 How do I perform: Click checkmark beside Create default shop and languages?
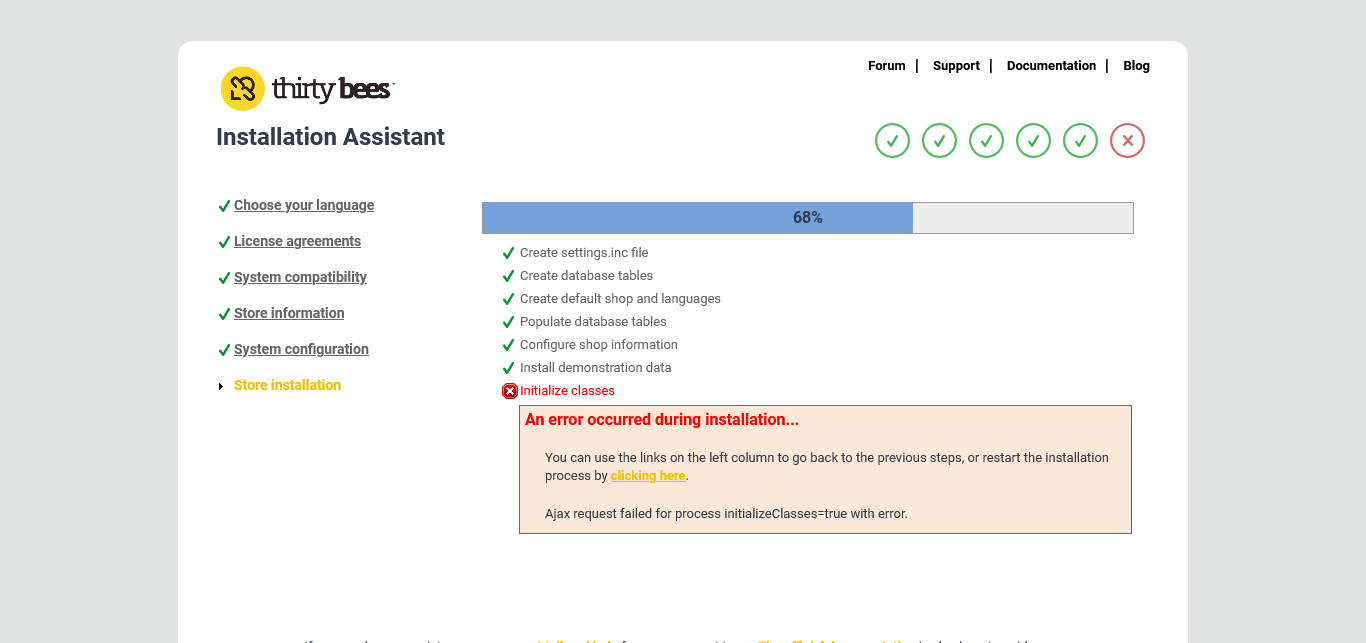508,299
